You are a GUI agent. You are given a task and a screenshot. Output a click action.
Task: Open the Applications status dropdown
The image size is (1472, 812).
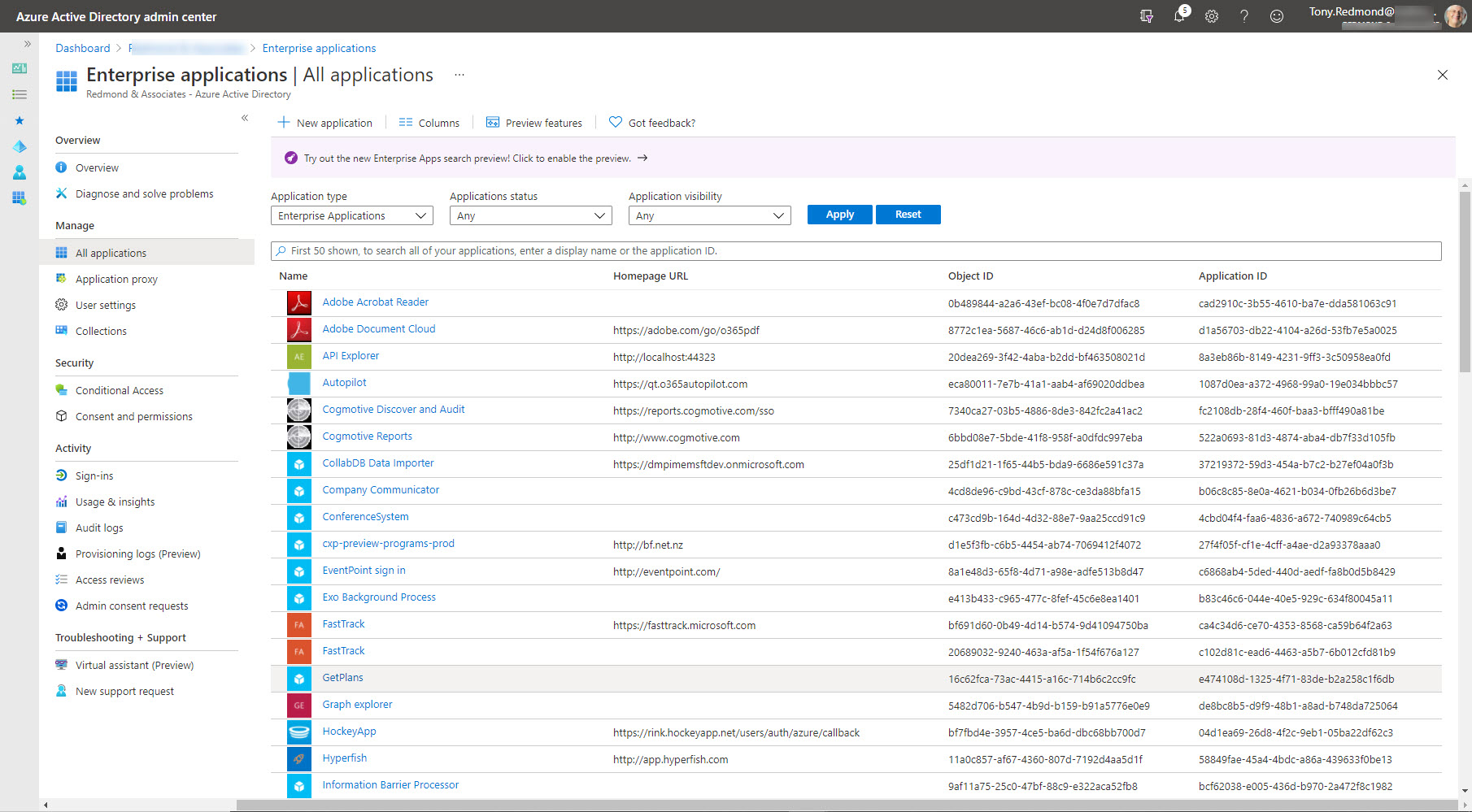(531, 215)
